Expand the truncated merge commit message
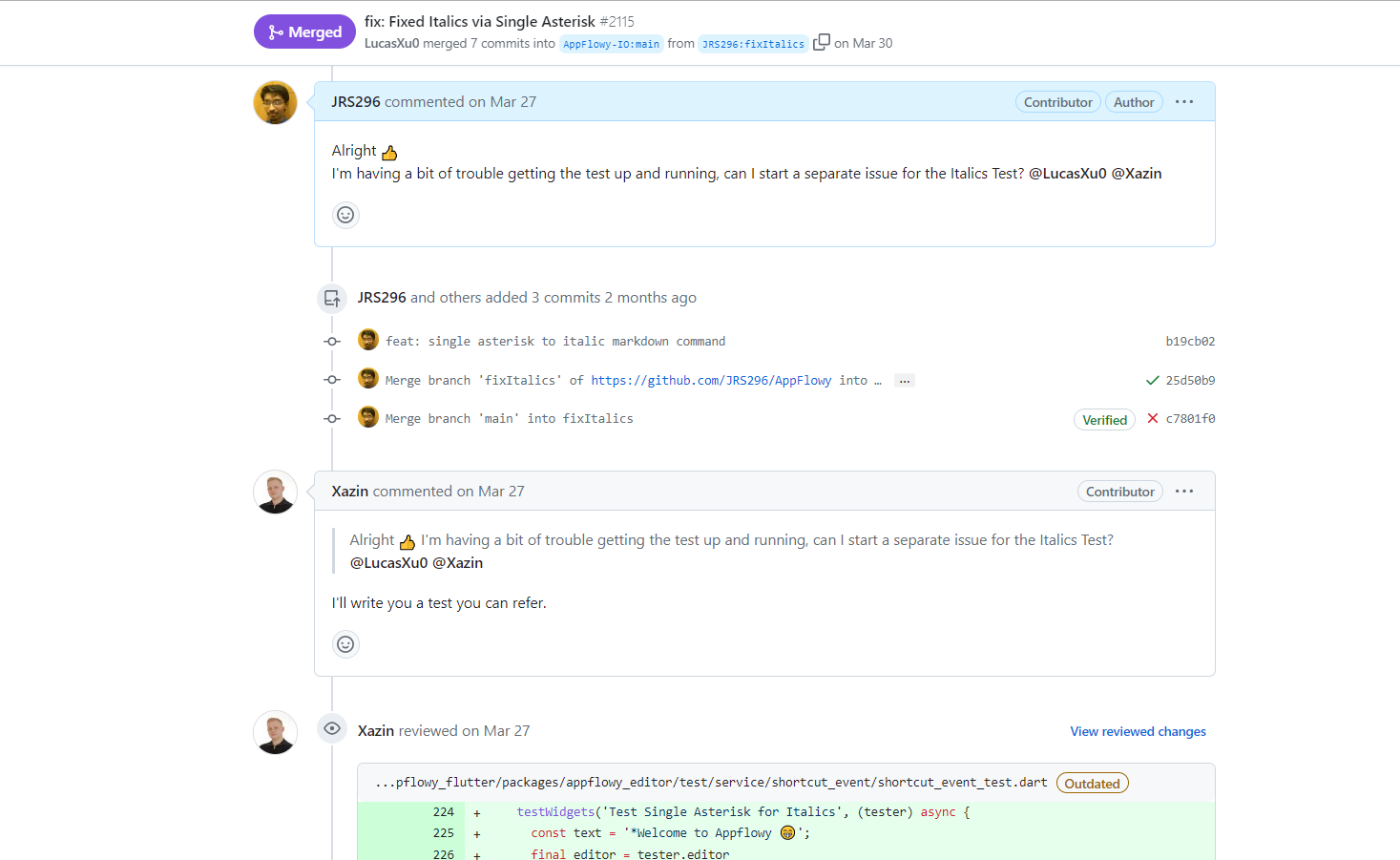The width and height of the screenshot is (1400, 860). pos(904,381)
